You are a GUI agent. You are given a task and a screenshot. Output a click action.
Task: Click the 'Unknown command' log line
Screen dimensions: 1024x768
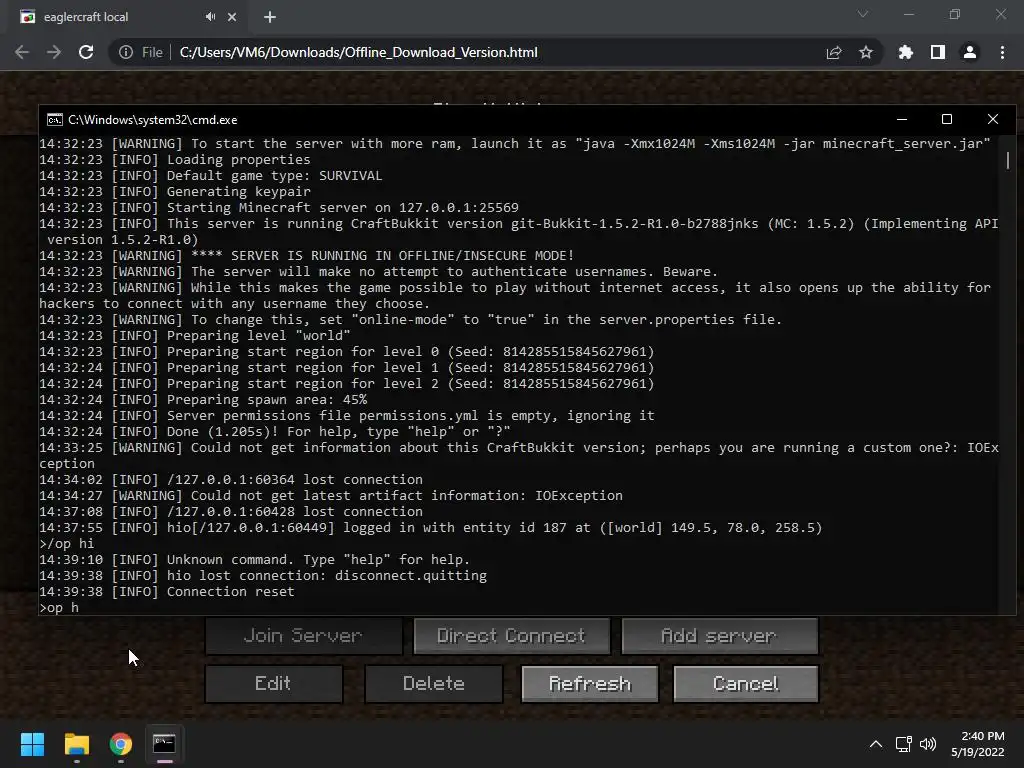[x=255, y=560]
